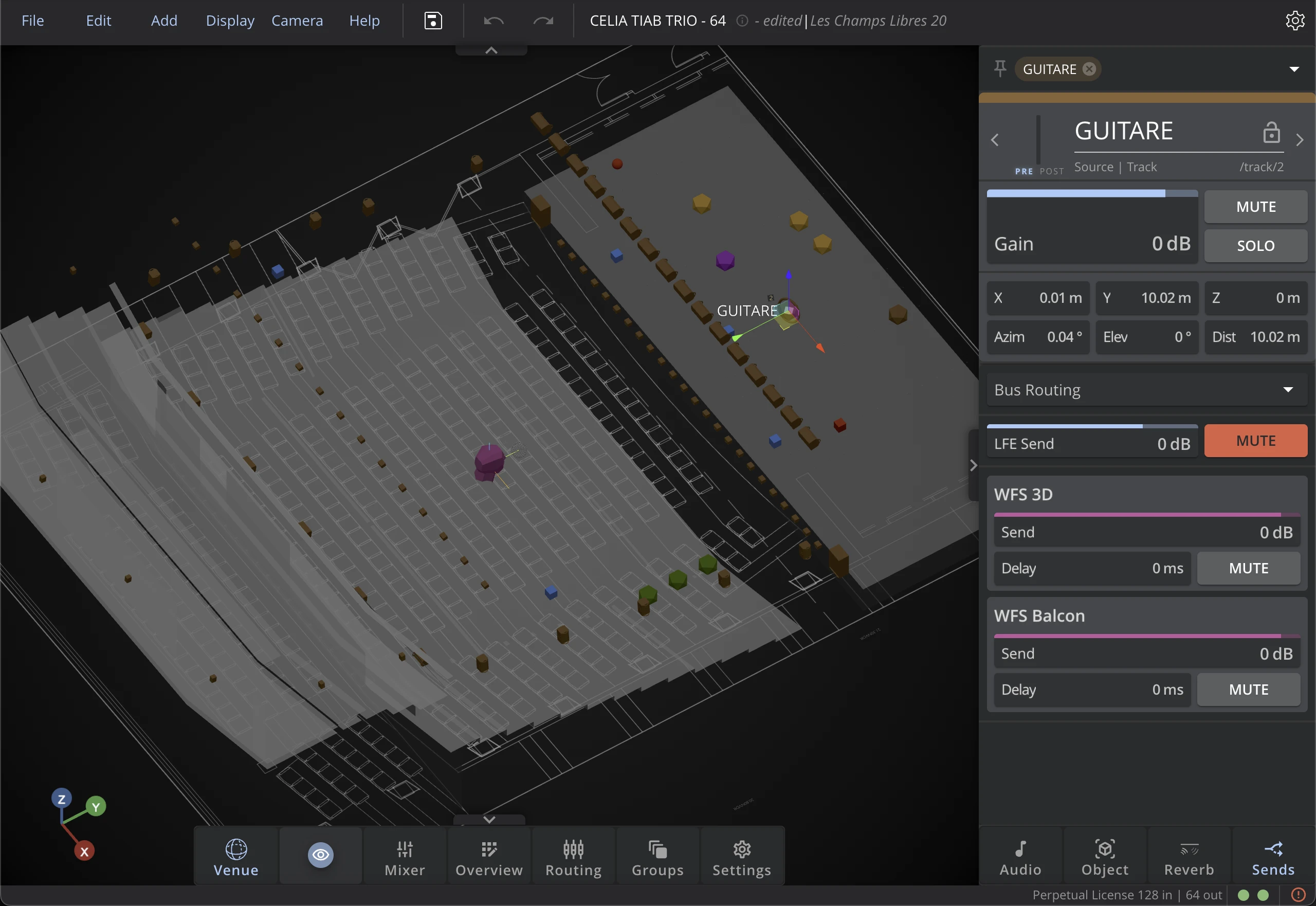
Task: Click the X axis handle of gizmo
Action: (x=84, y=851)
